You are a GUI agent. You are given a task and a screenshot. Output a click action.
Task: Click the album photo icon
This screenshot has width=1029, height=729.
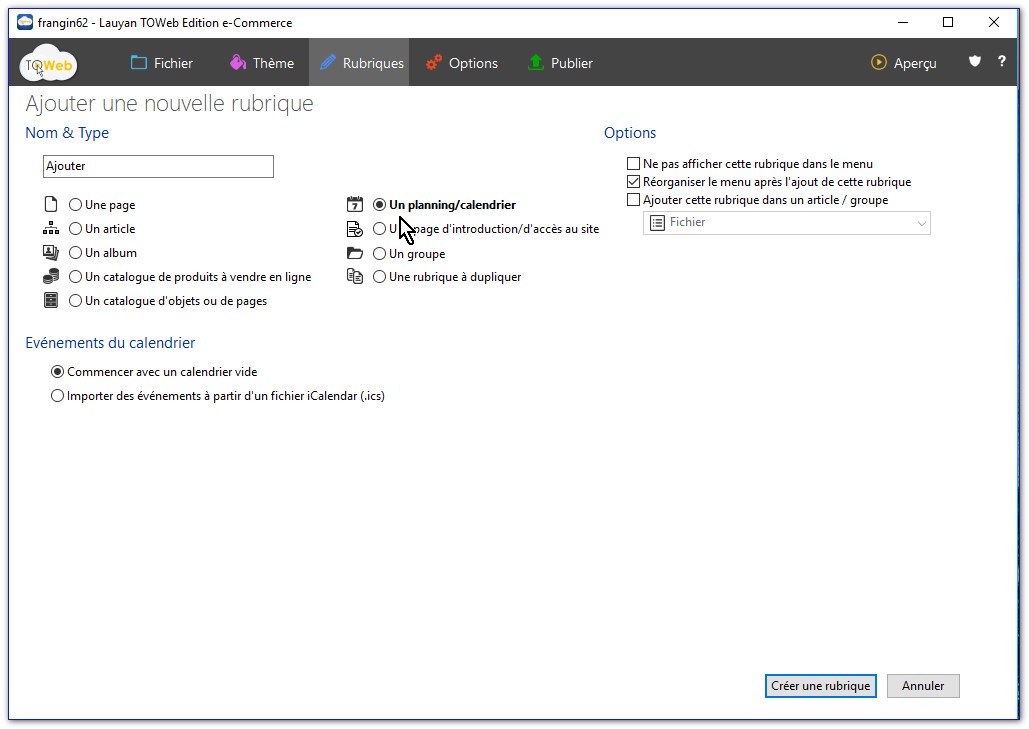[x=51, y=253]
